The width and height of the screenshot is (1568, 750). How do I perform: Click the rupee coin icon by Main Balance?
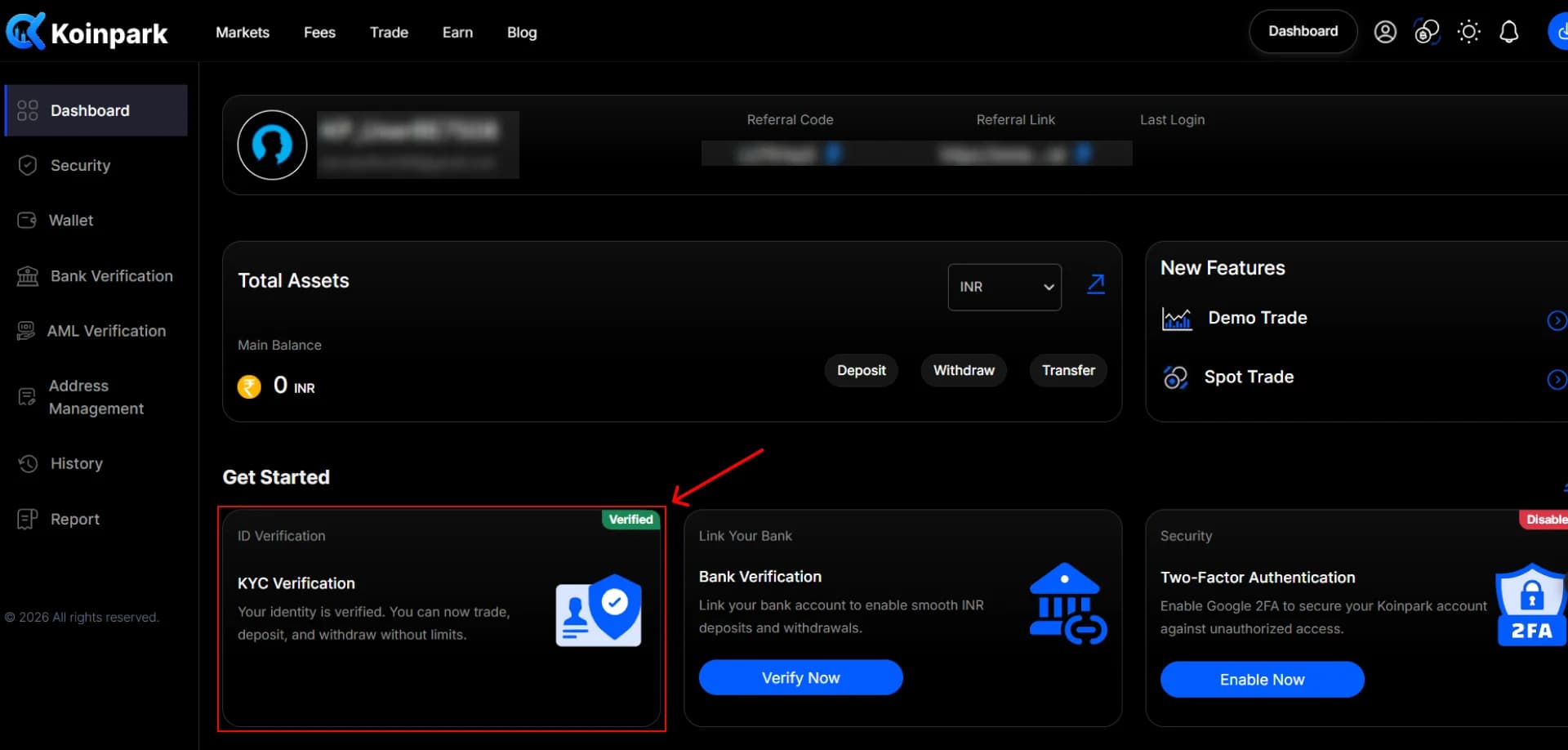pos(249,386)
